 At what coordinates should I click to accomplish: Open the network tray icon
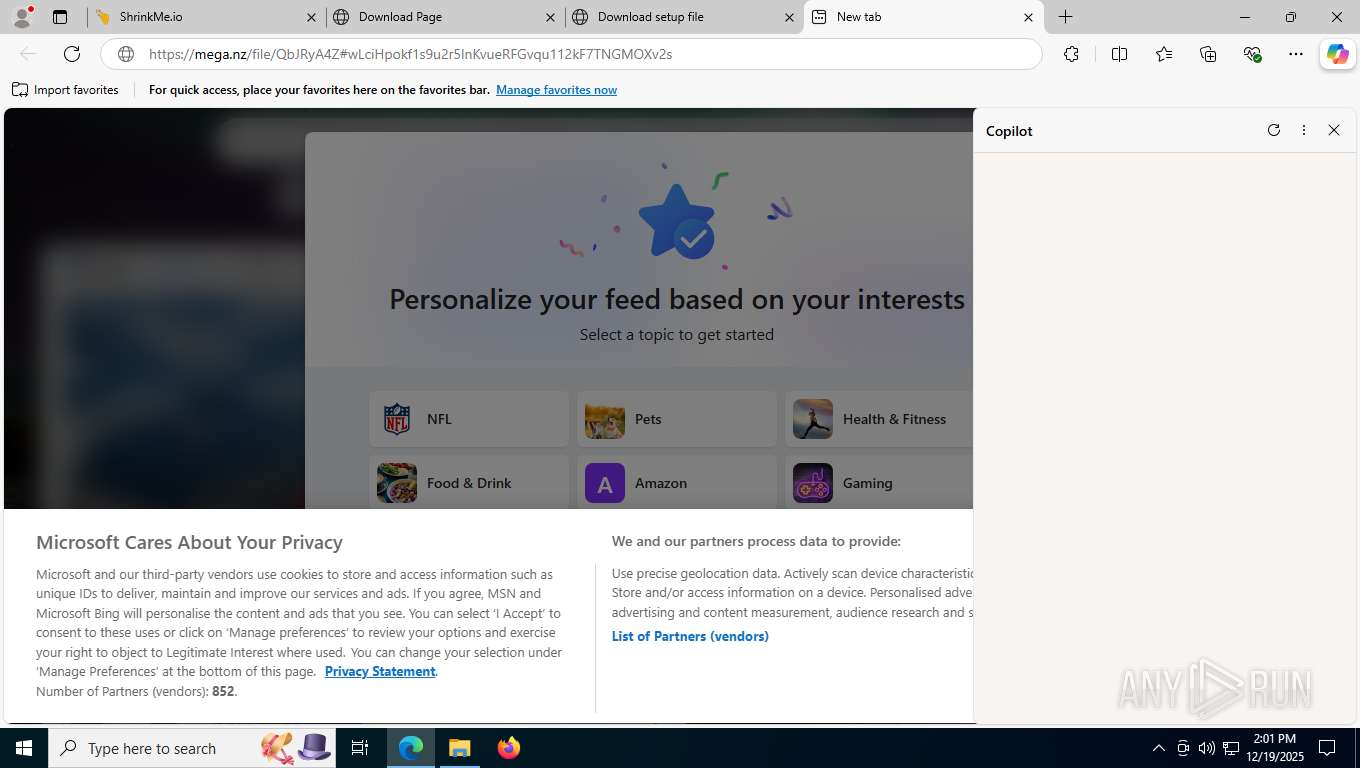coord(1231,748)
